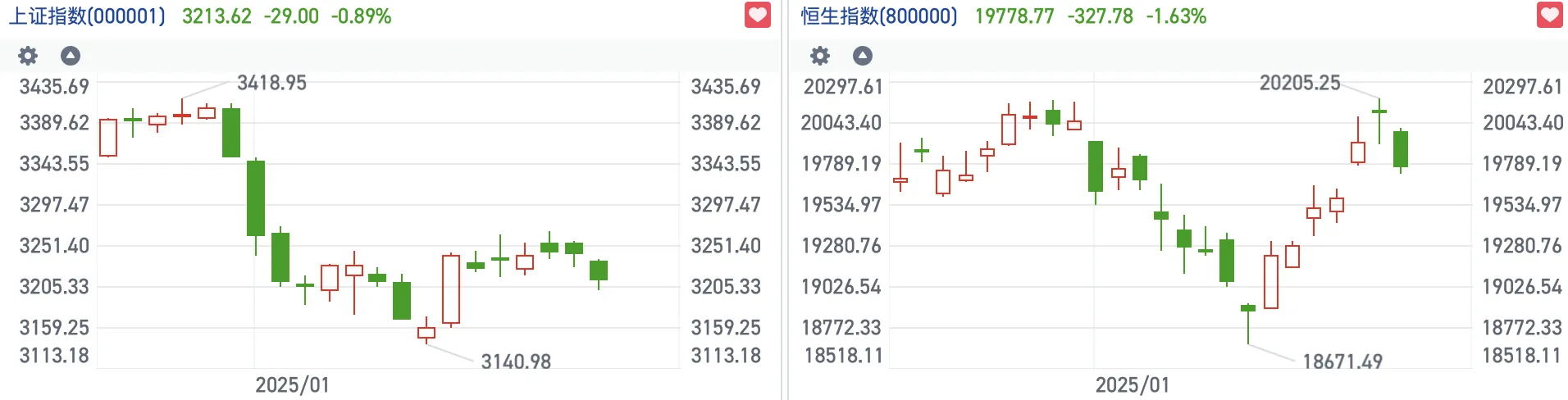Click the 2025/01 date label under 上证指数 chart

292,385
